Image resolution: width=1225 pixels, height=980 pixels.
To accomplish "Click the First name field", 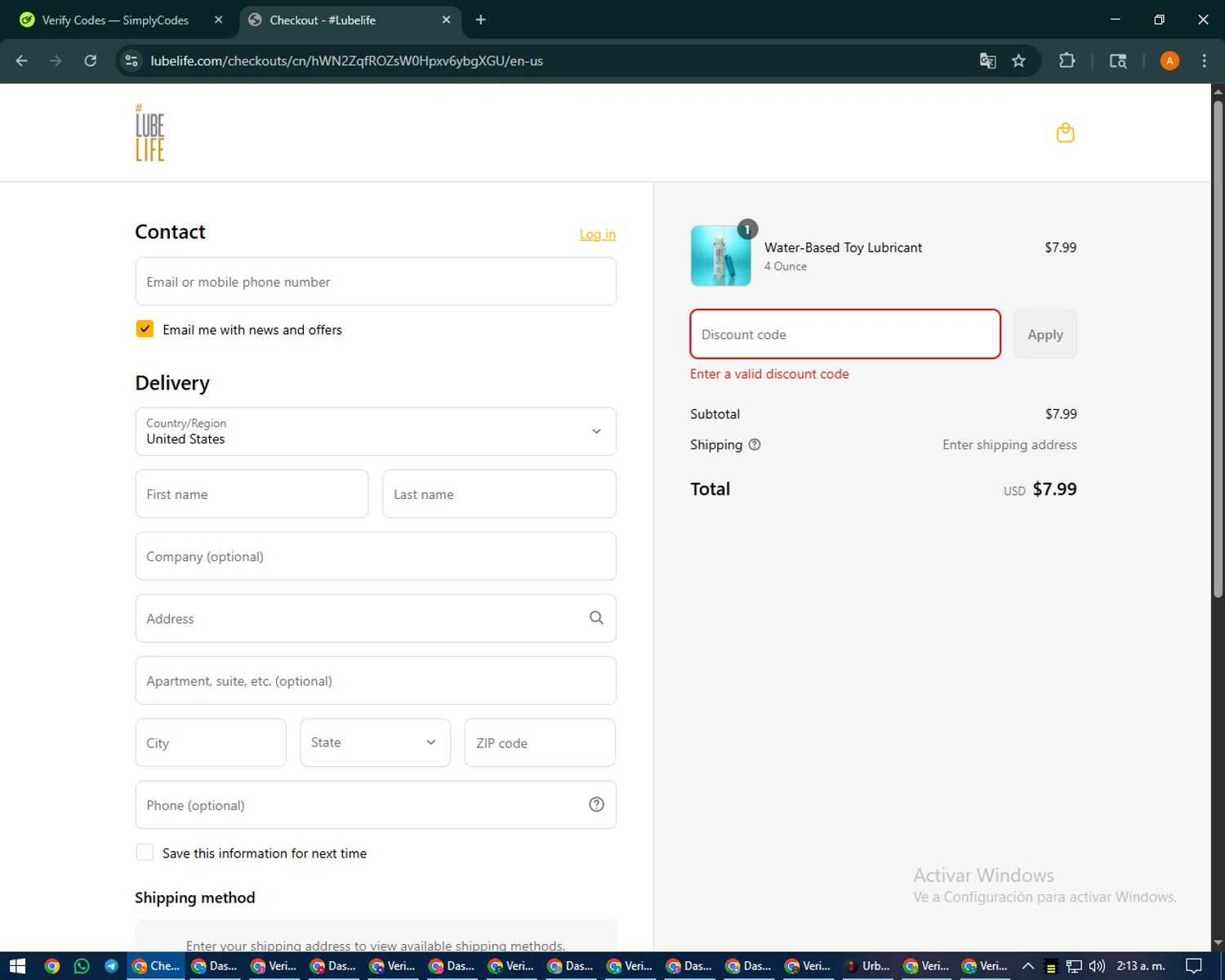I will 252,493.
